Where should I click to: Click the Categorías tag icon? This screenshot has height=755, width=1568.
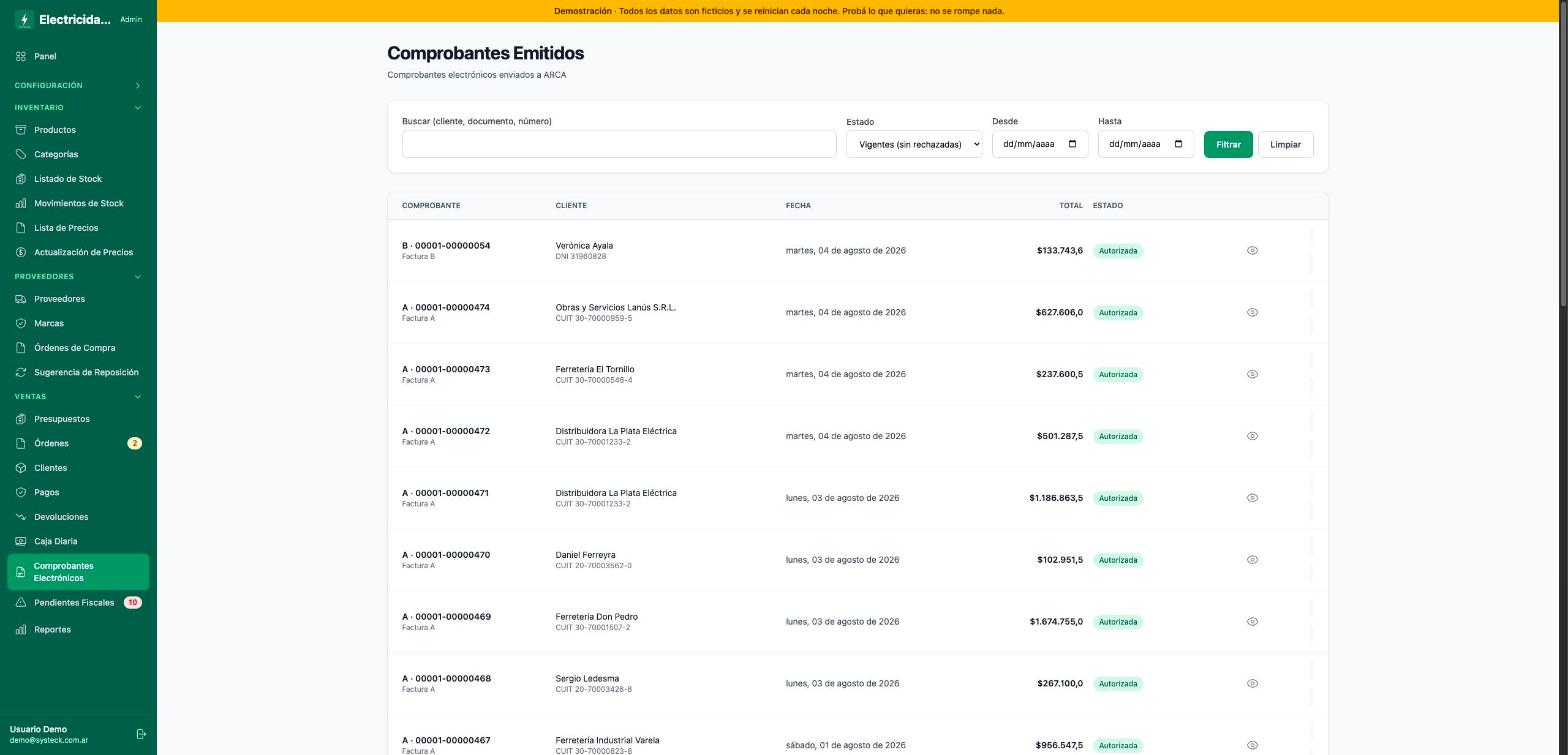[20, 154]
